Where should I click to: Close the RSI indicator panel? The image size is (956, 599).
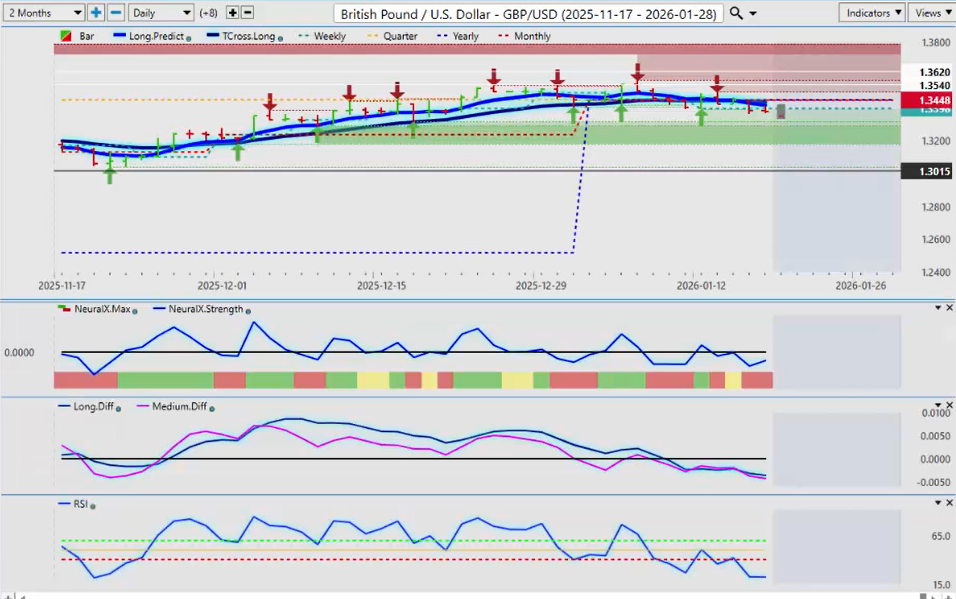(949, 504)
